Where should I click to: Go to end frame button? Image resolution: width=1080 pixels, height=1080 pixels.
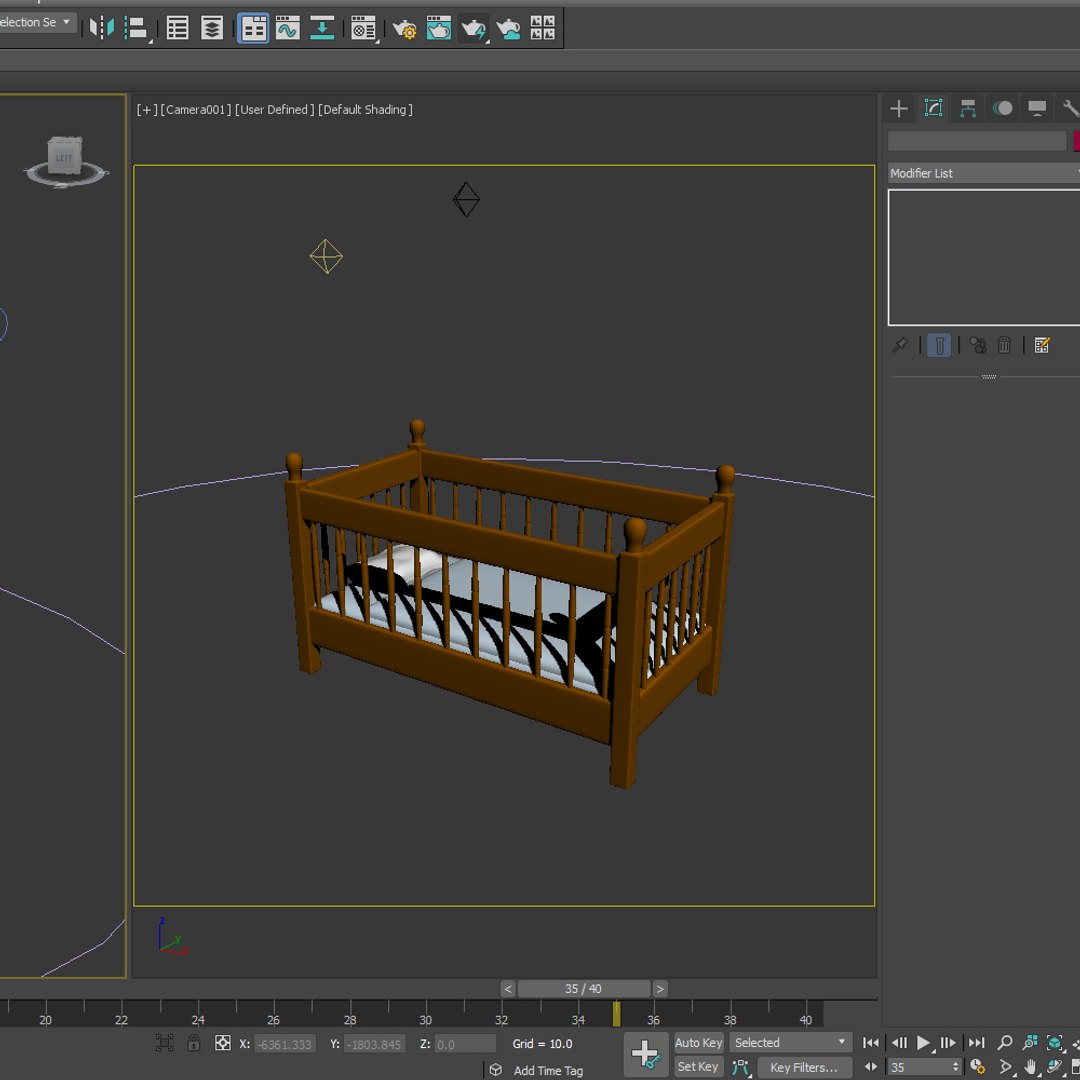977,1043
